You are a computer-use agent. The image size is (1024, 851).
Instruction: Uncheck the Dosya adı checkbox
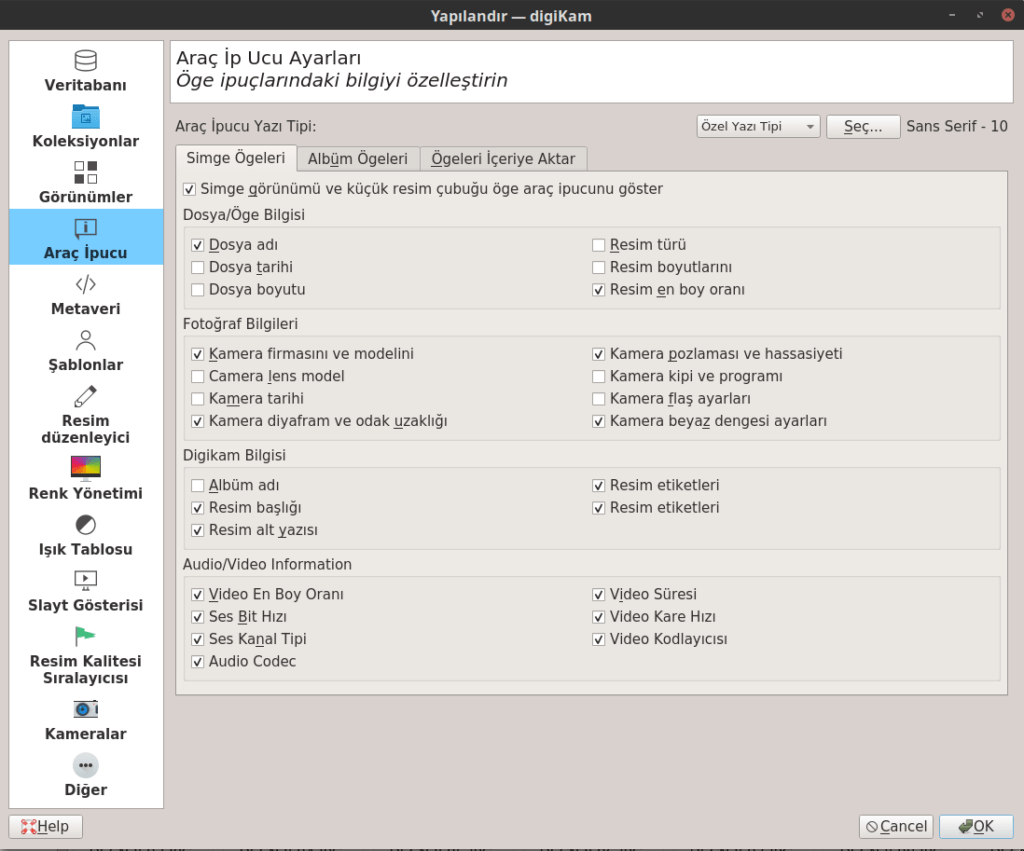pos(197,245)
